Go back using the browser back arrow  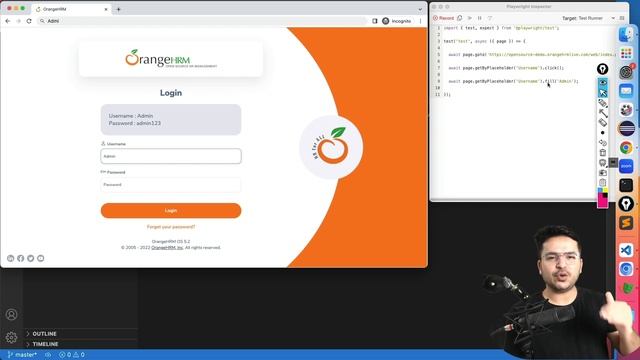8,21
